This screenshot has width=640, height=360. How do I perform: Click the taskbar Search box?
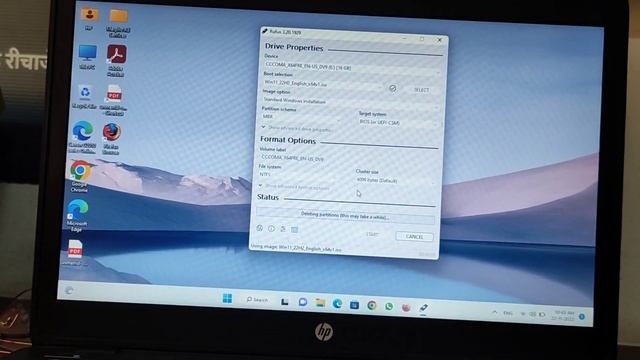258,300
